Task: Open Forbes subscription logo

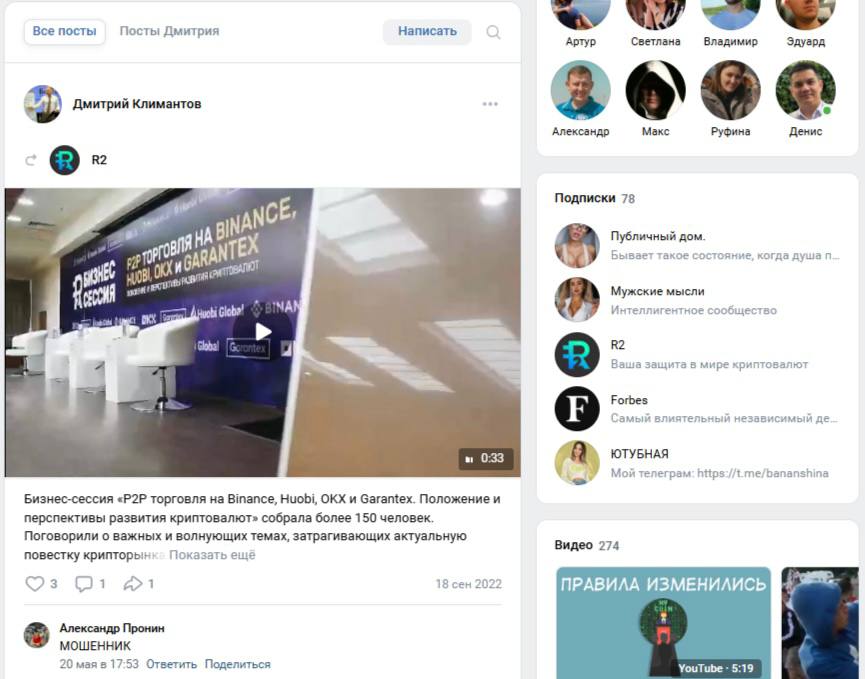Action: pos(576,409)
